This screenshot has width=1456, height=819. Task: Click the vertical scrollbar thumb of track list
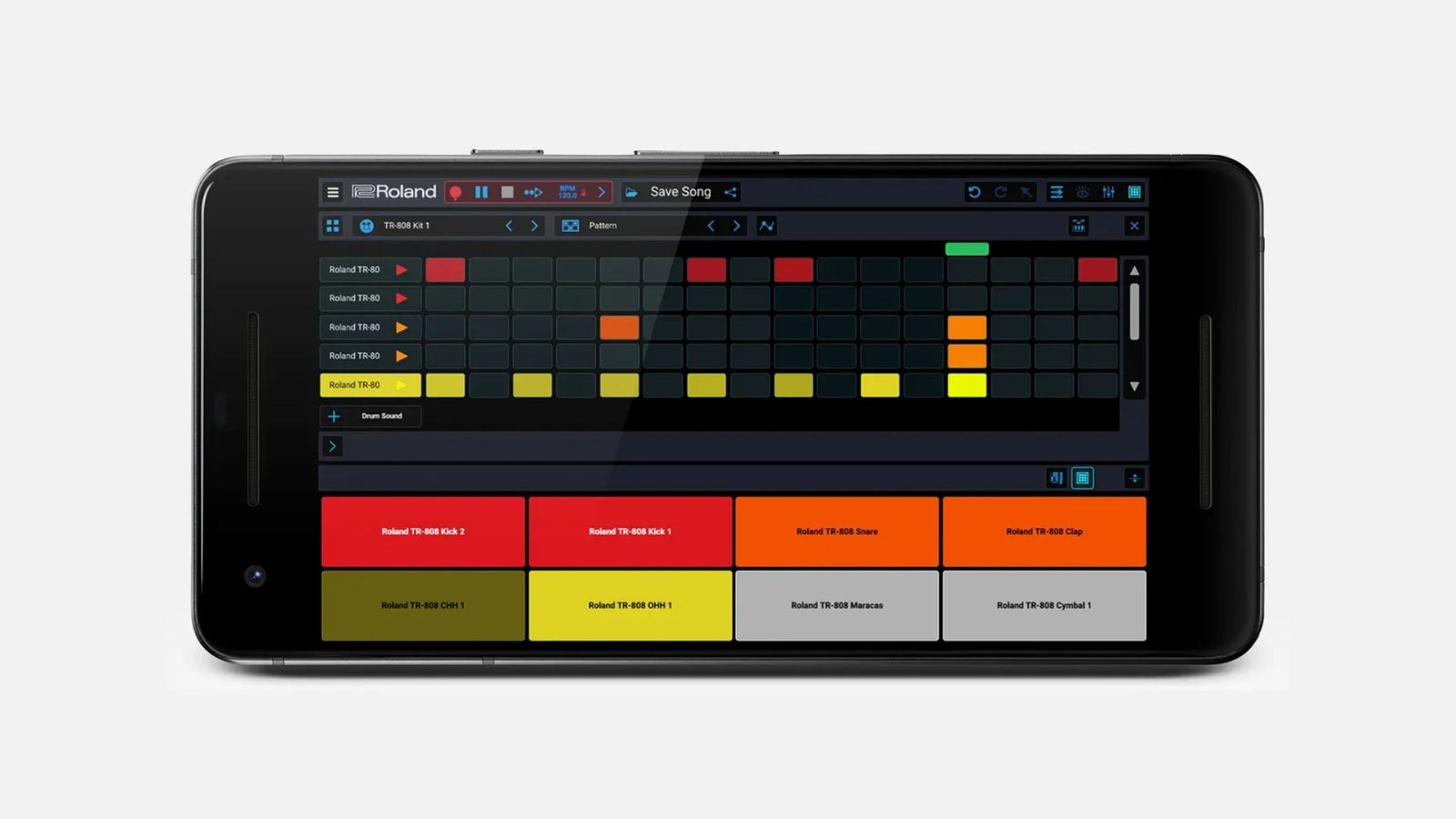tap(1134, 311)
